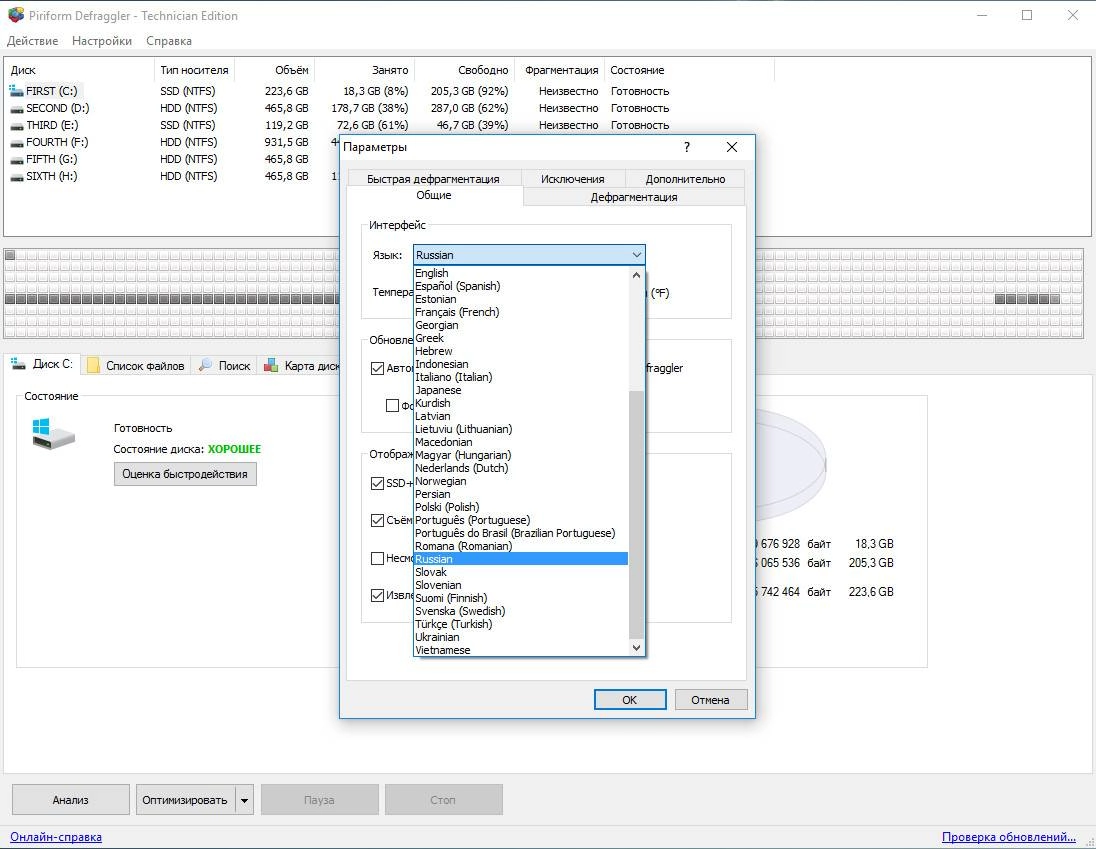Image resolution: width=1096 pixels, height=849 pixels.
Task: Sort by Фрагментация column header
Action: [561, 70]
